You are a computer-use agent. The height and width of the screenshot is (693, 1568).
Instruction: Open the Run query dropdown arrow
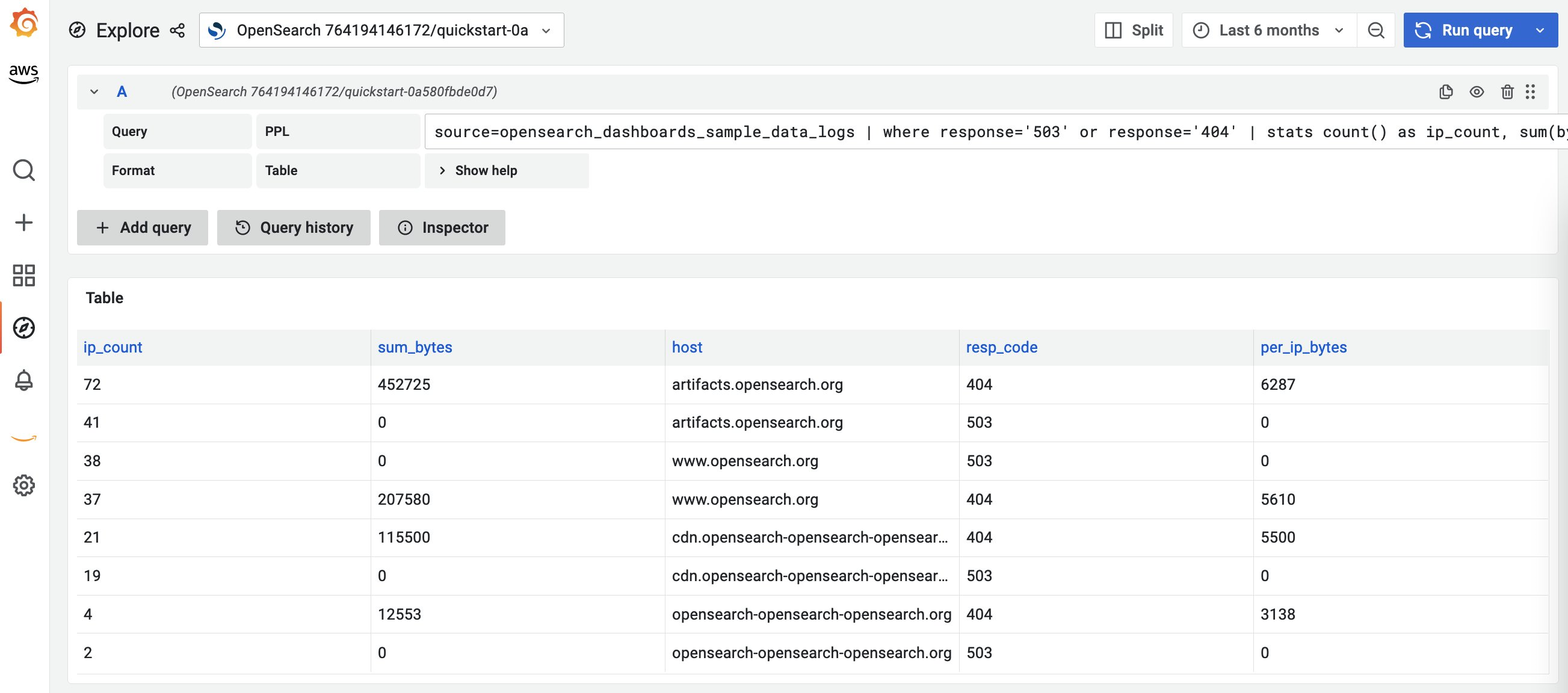point(1540,30)
